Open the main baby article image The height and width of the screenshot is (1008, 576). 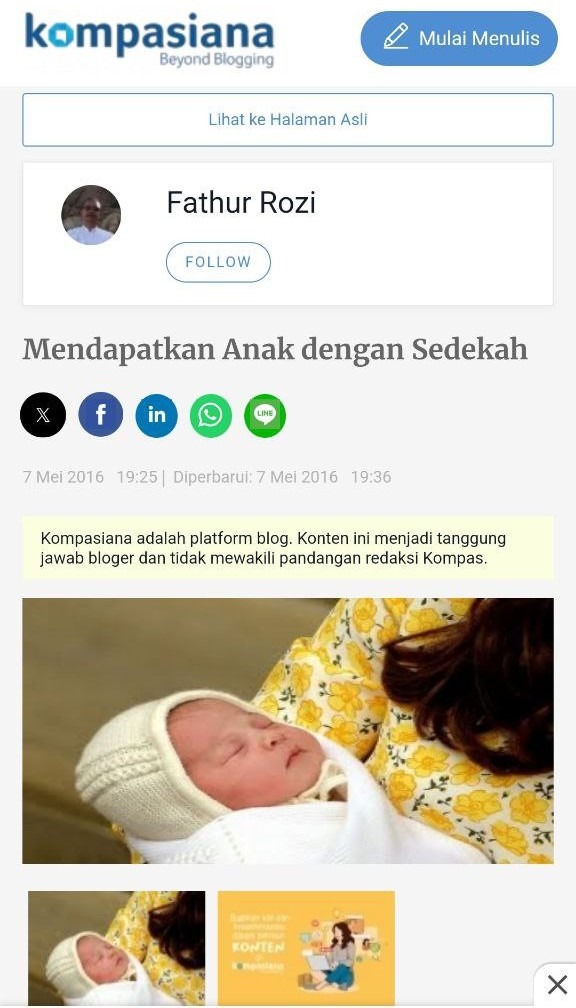288,731
